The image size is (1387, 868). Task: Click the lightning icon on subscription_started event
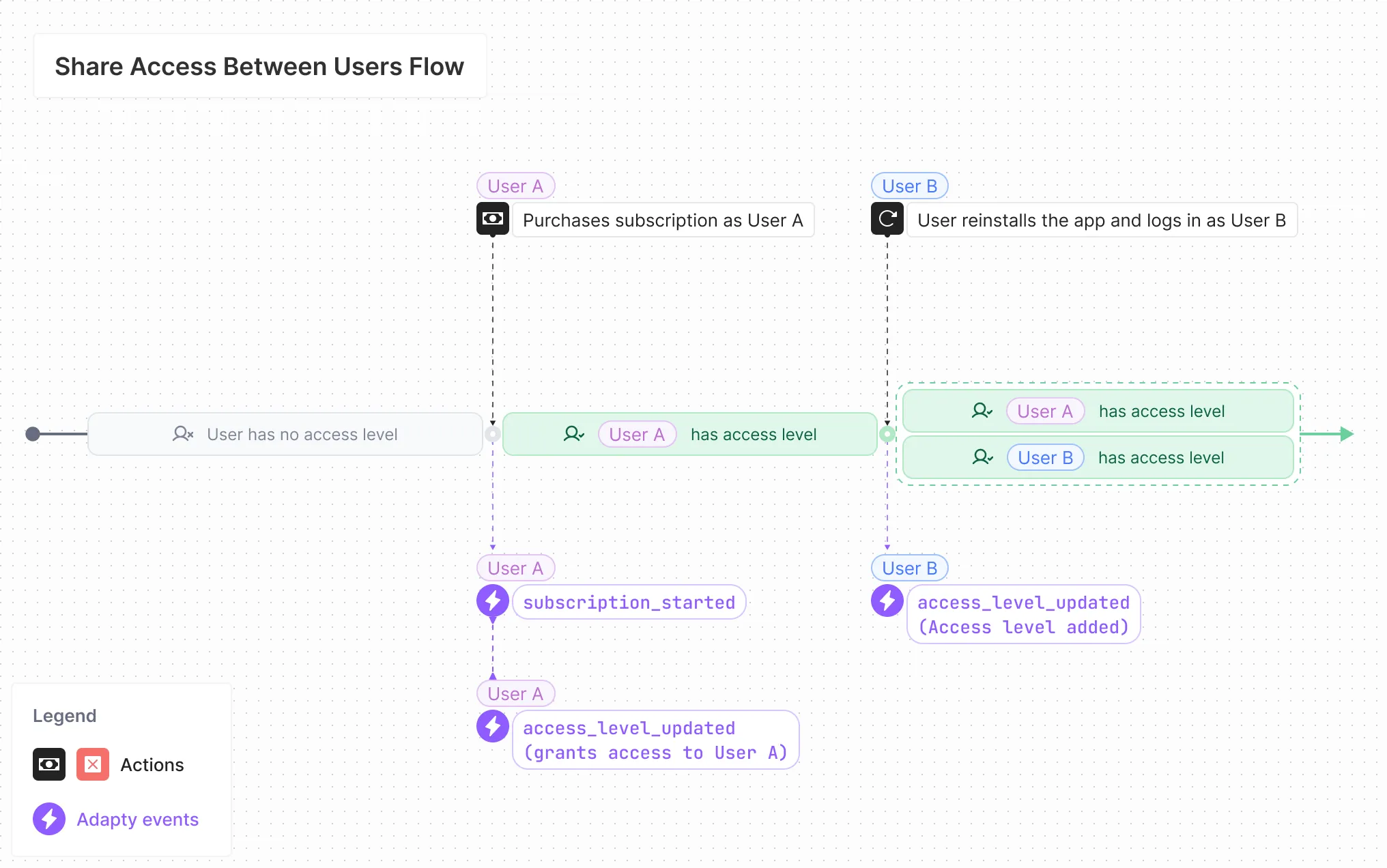(x=492, y=601)
